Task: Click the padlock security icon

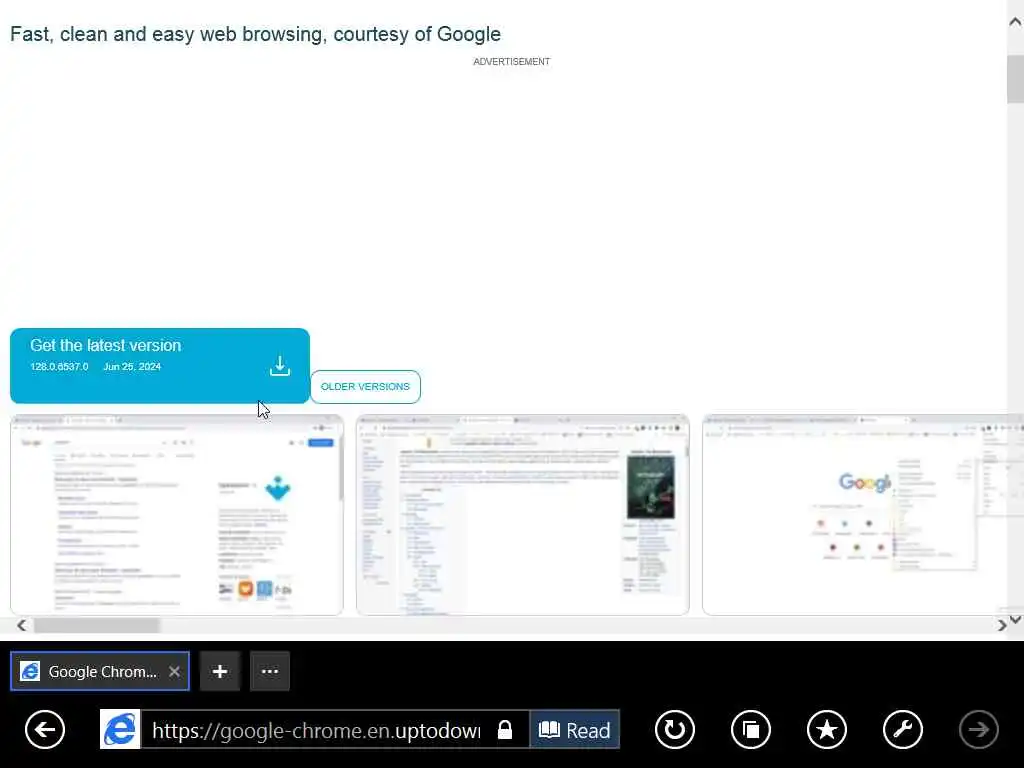Action: point(505,729)
